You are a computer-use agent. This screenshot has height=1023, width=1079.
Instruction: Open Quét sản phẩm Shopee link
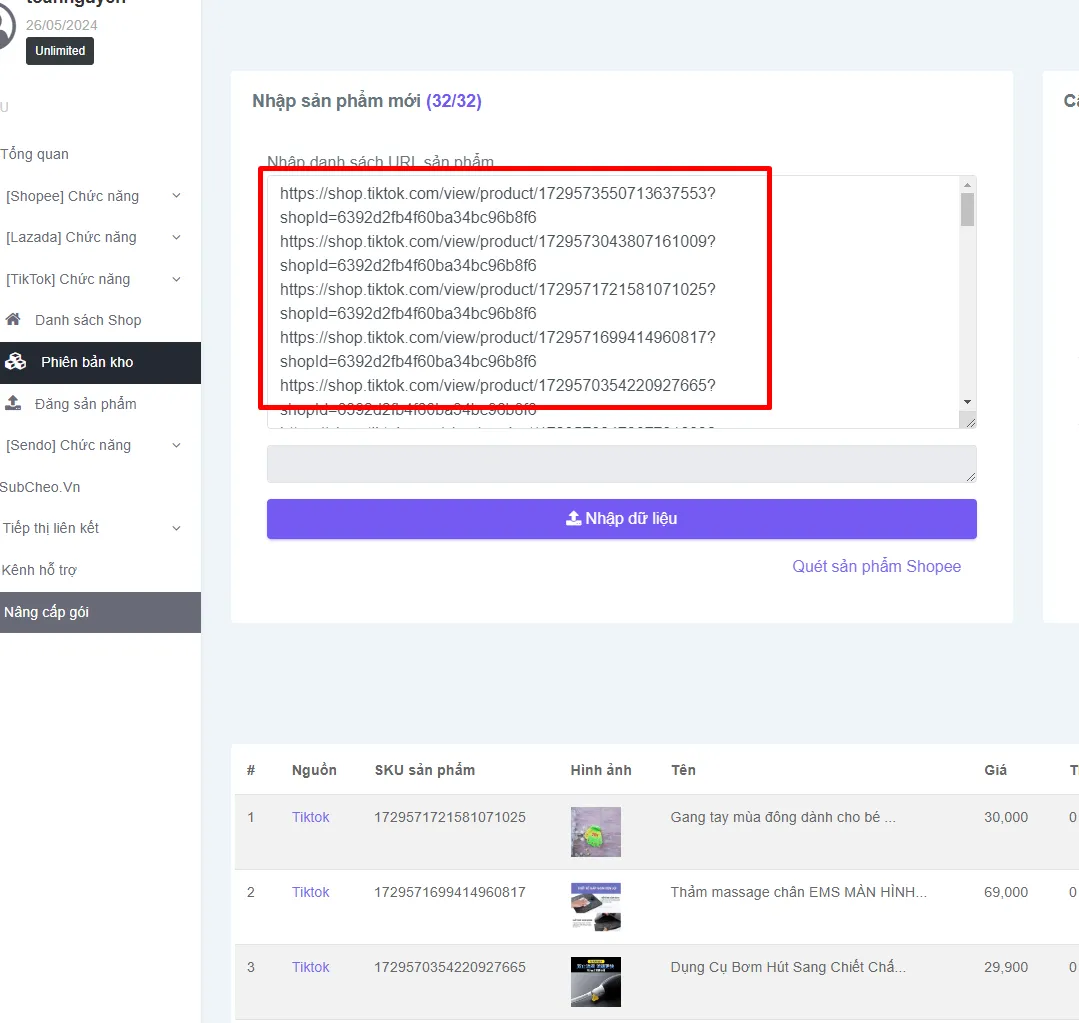point(876,566)
